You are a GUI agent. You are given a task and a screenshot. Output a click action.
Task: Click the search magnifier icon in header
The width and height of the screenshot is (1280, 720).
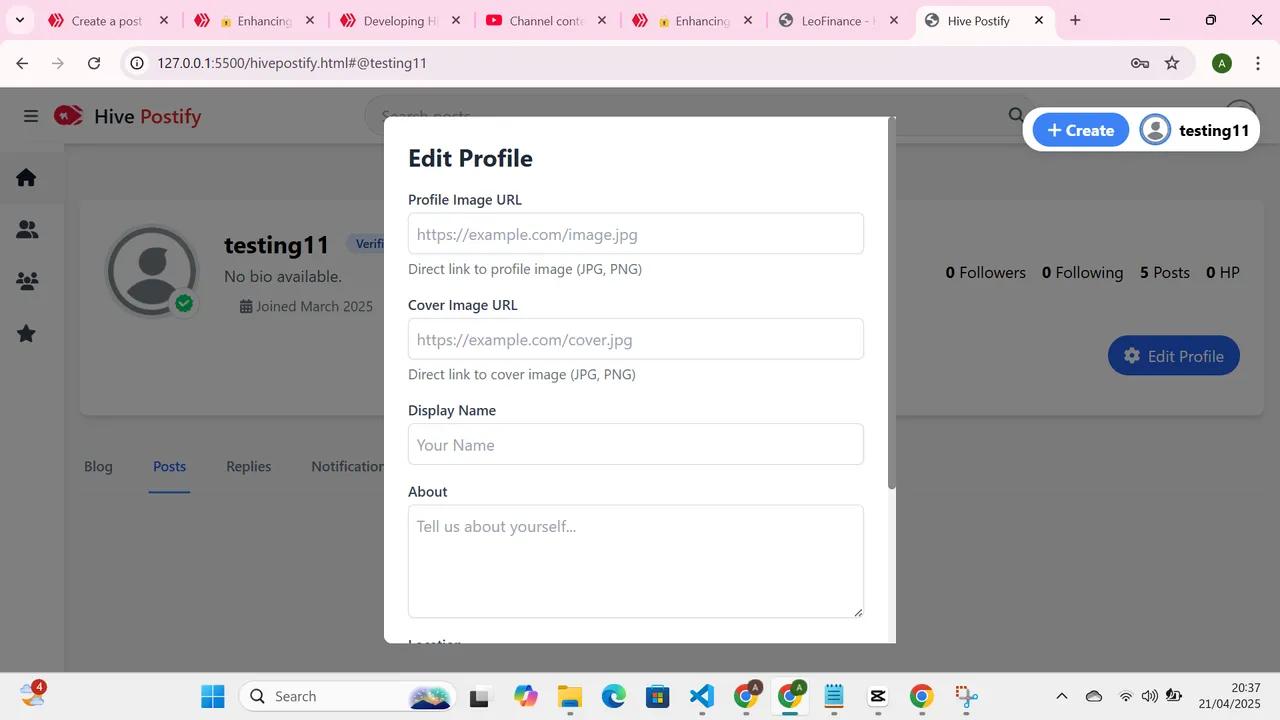[1016, 116]
